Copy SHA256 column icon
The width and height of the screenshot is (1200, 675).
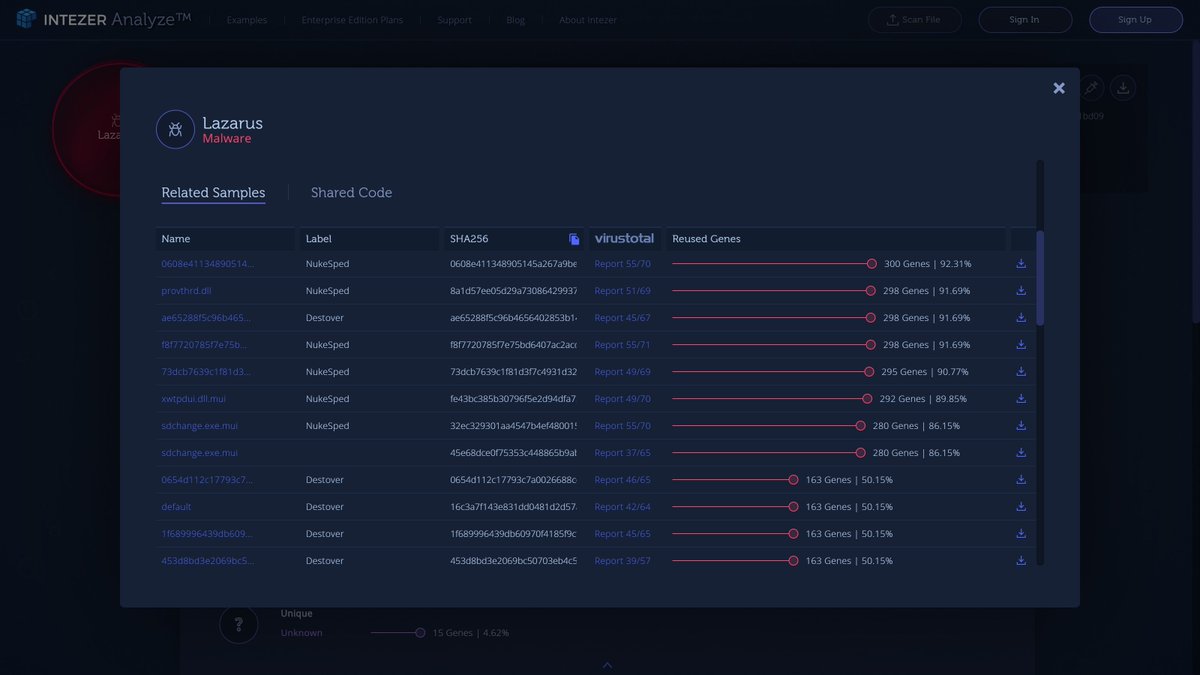[574, 239]
